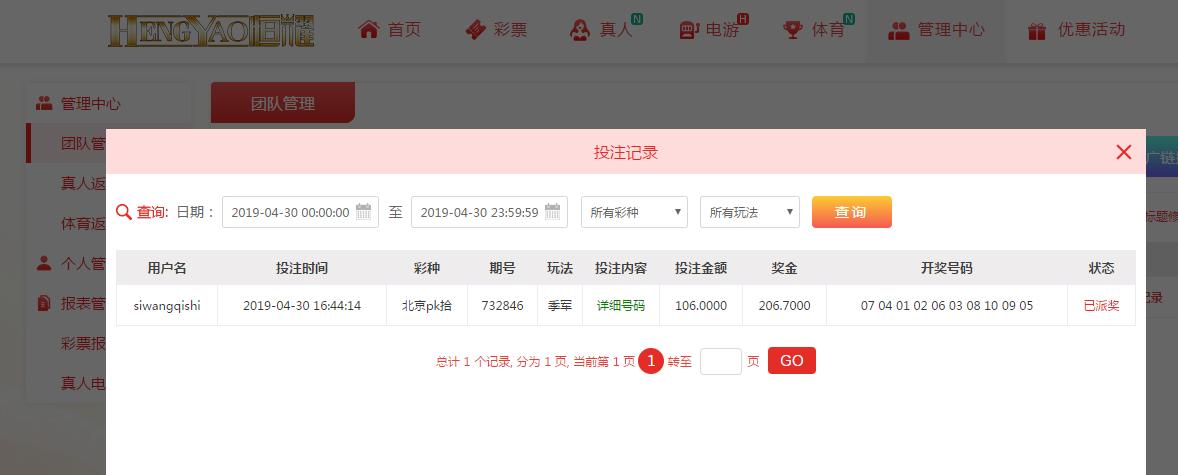Click the bet time 2019-04-30 16:44:14
1178x475 pixels.
coord(302,306)
